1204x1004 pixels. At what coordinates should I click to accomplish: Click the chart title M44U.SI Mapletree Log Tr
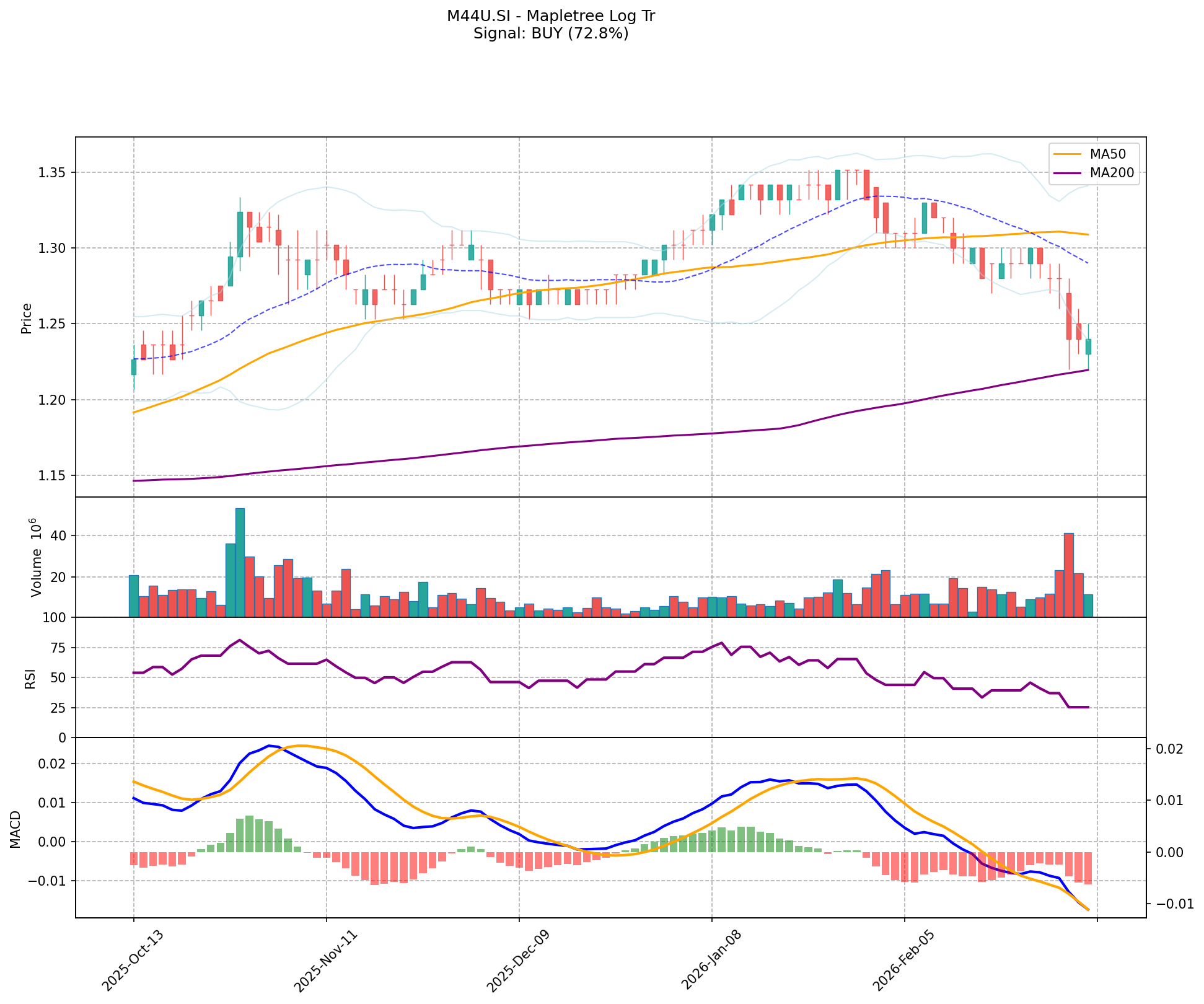[x=550, y=16]
